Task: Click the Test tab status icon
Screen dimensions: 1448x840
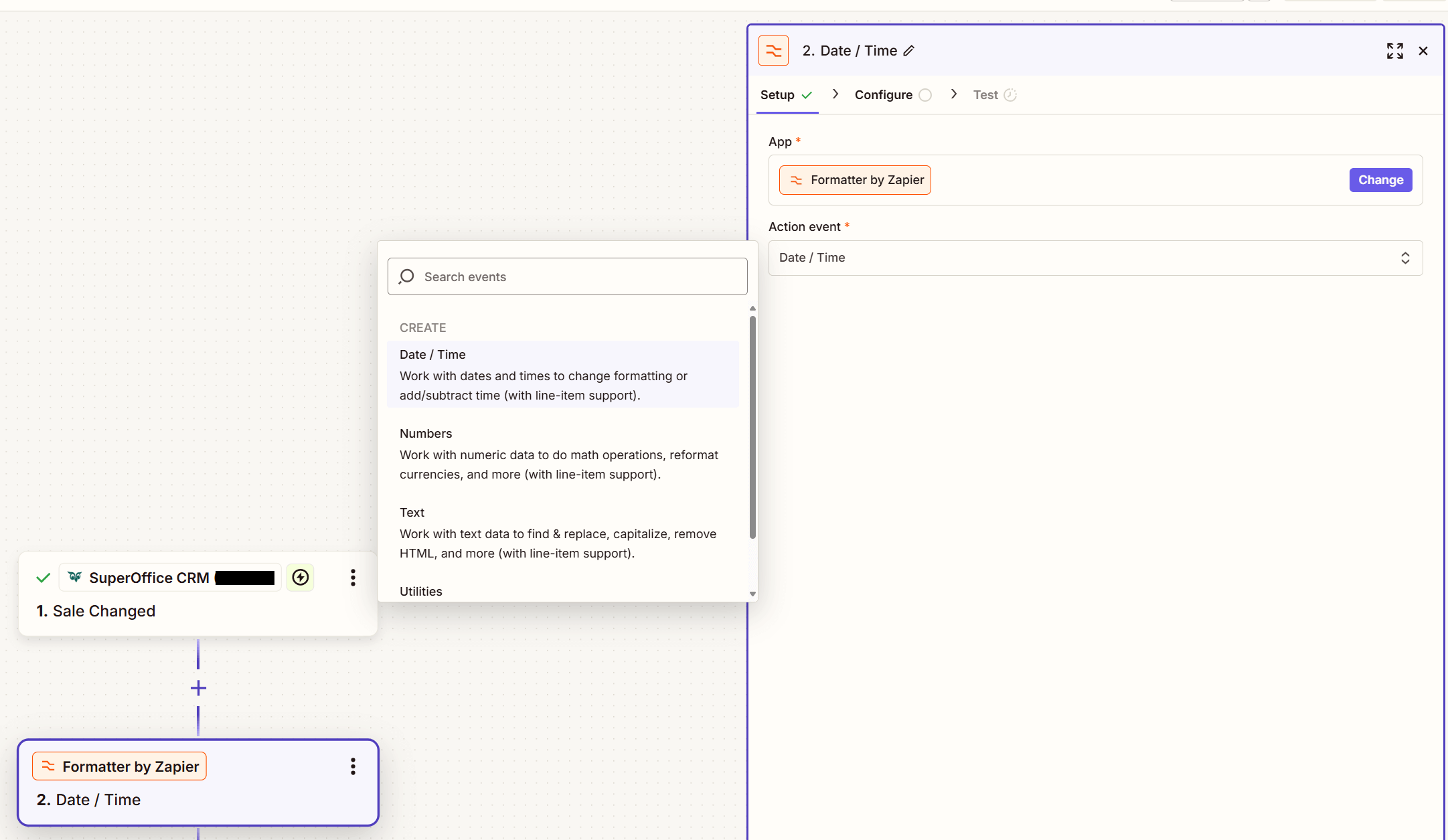Action: point(1010,95)
